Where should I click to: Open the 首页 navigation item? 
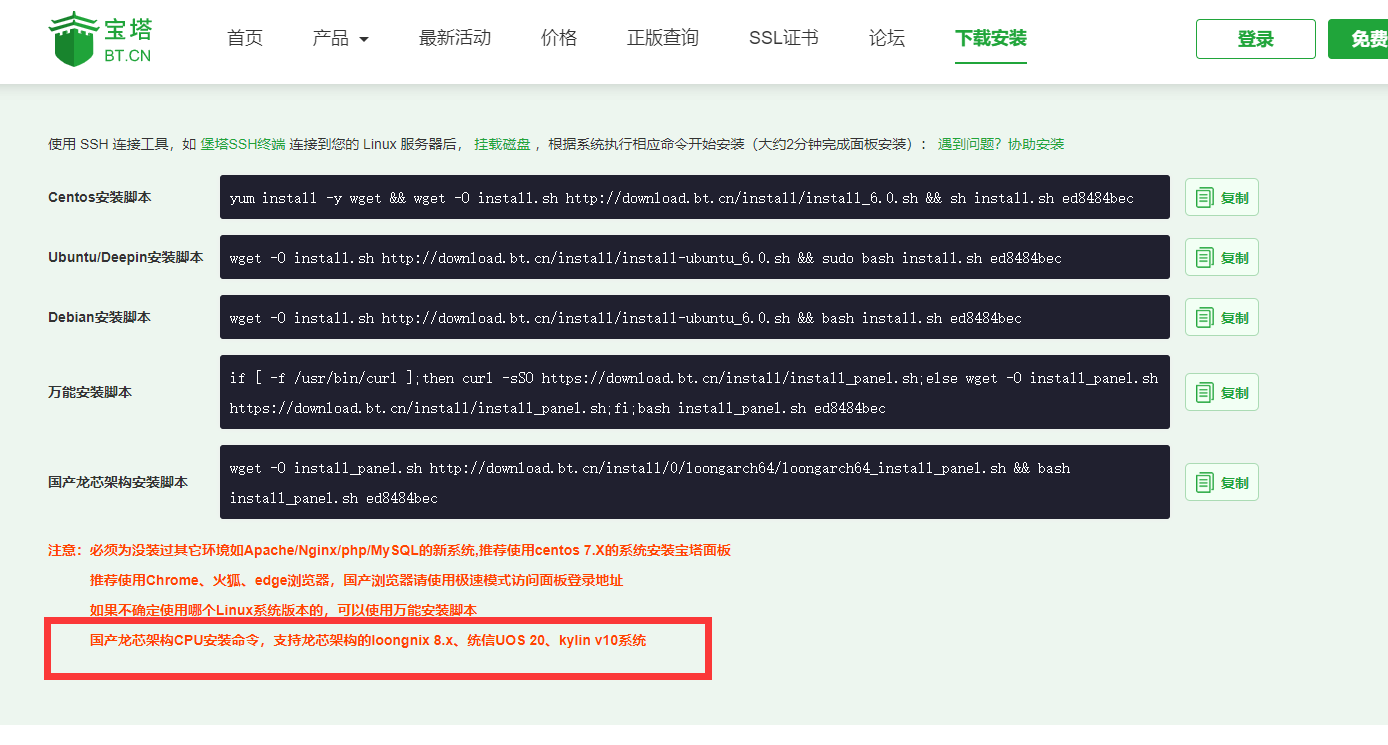tap(245, 38)
